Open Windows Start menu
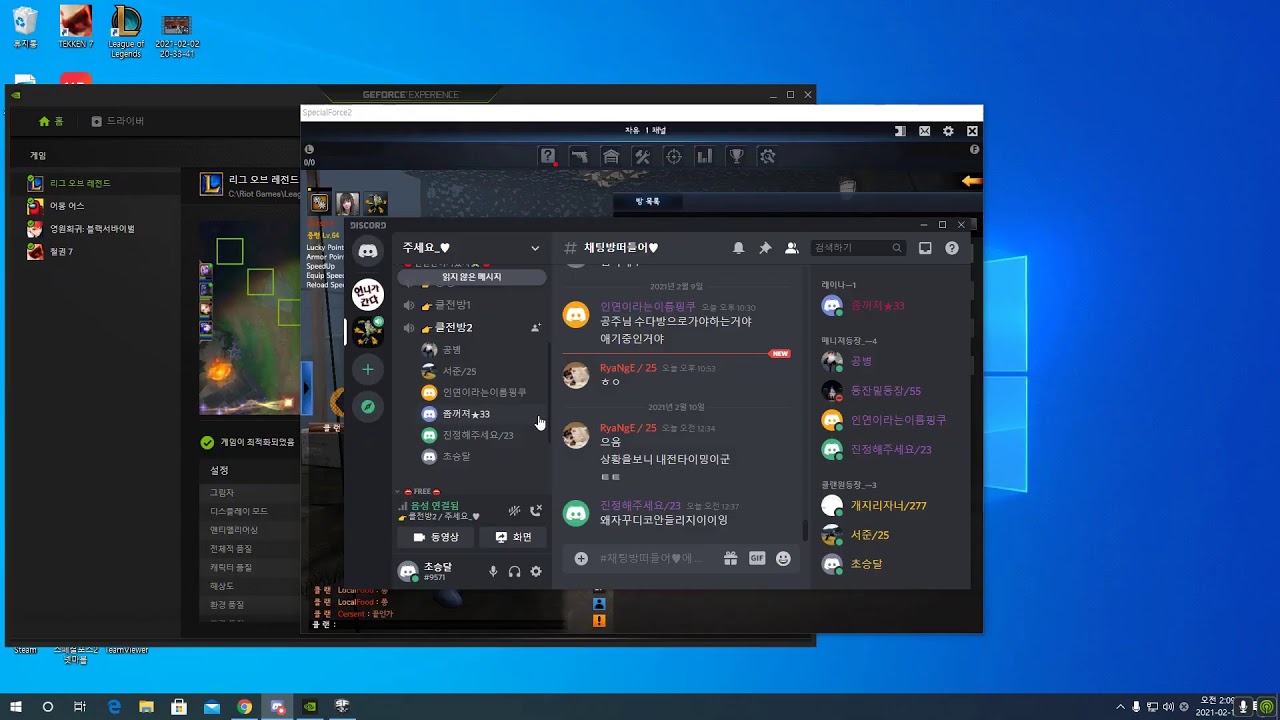Image resolution: width=1280 pixels, height=720 pixels. tap(16, 707)
